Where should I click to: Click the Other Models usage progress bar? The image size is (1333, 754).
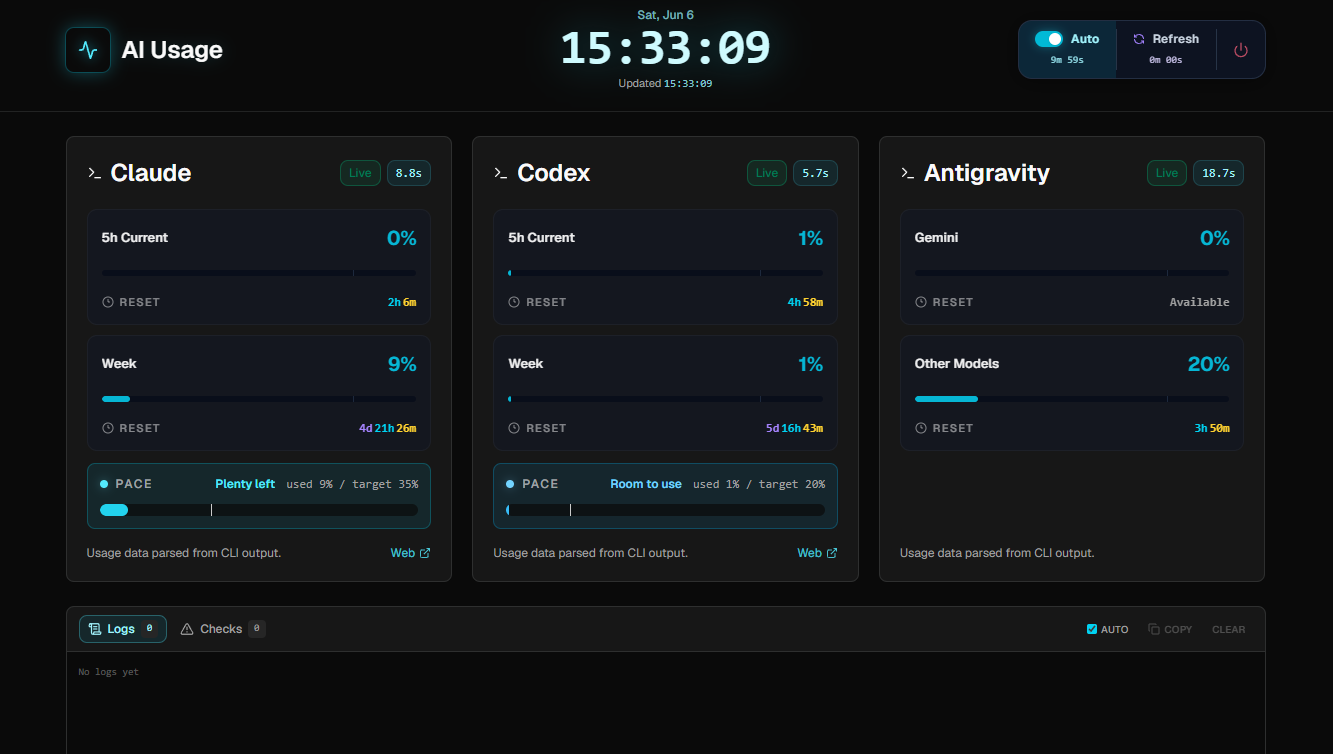click(1072, 399)
